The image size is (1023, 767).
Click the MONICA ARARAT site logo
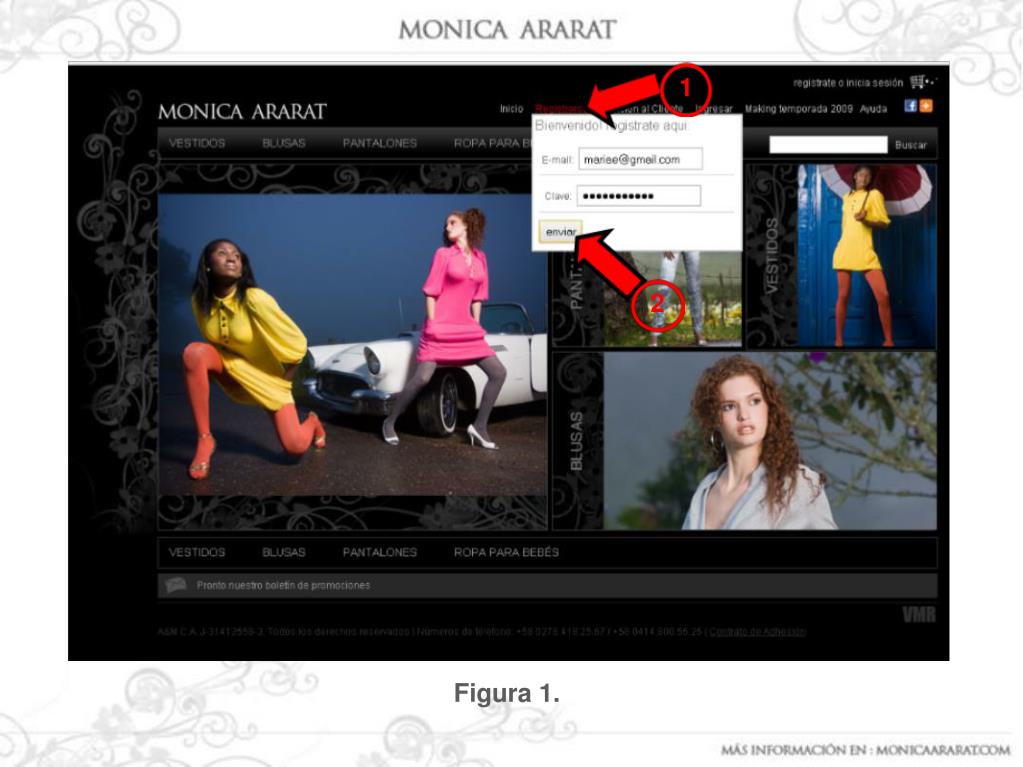tap(242, 112)
